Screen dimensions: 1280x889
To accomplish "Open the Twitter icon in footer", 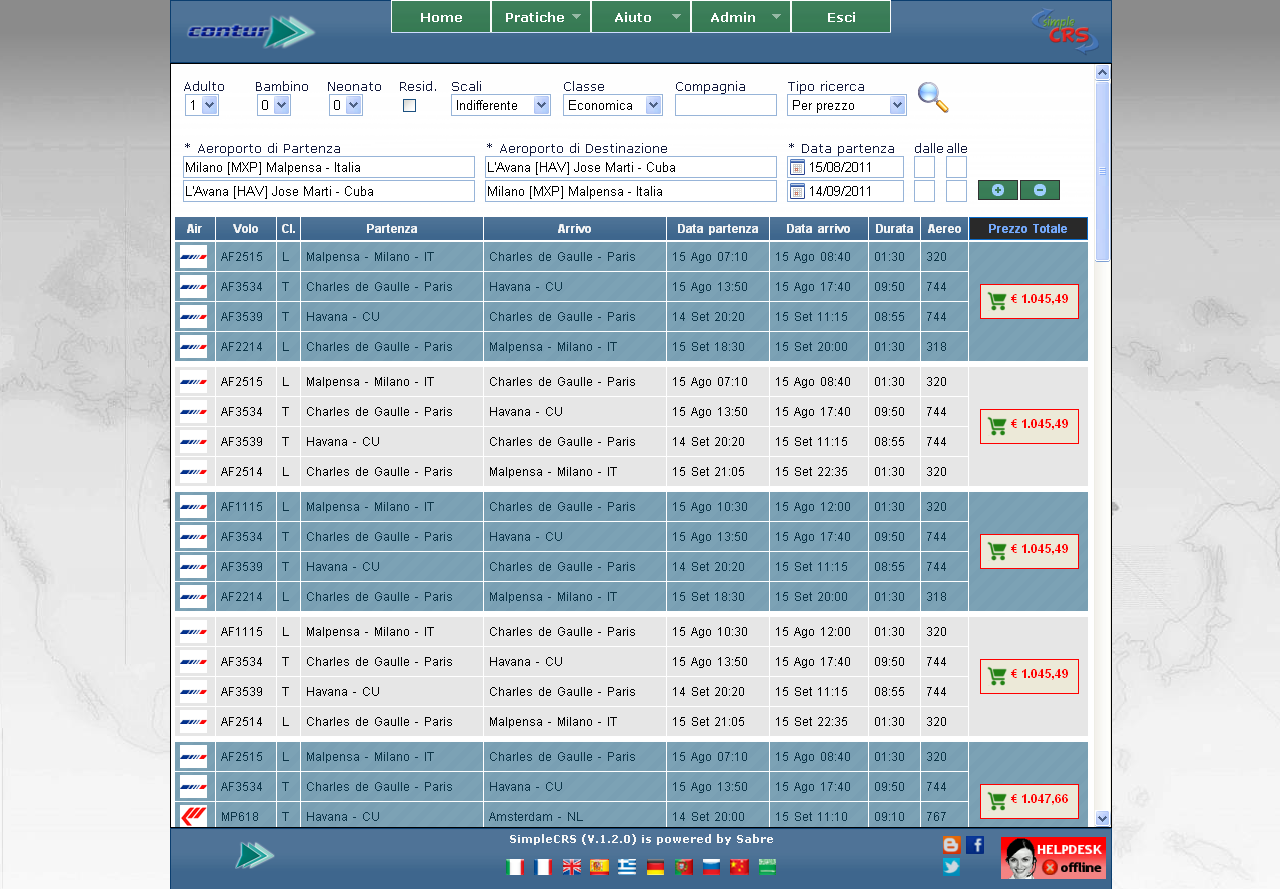I will pyautogui.click(x=951, y=866).
